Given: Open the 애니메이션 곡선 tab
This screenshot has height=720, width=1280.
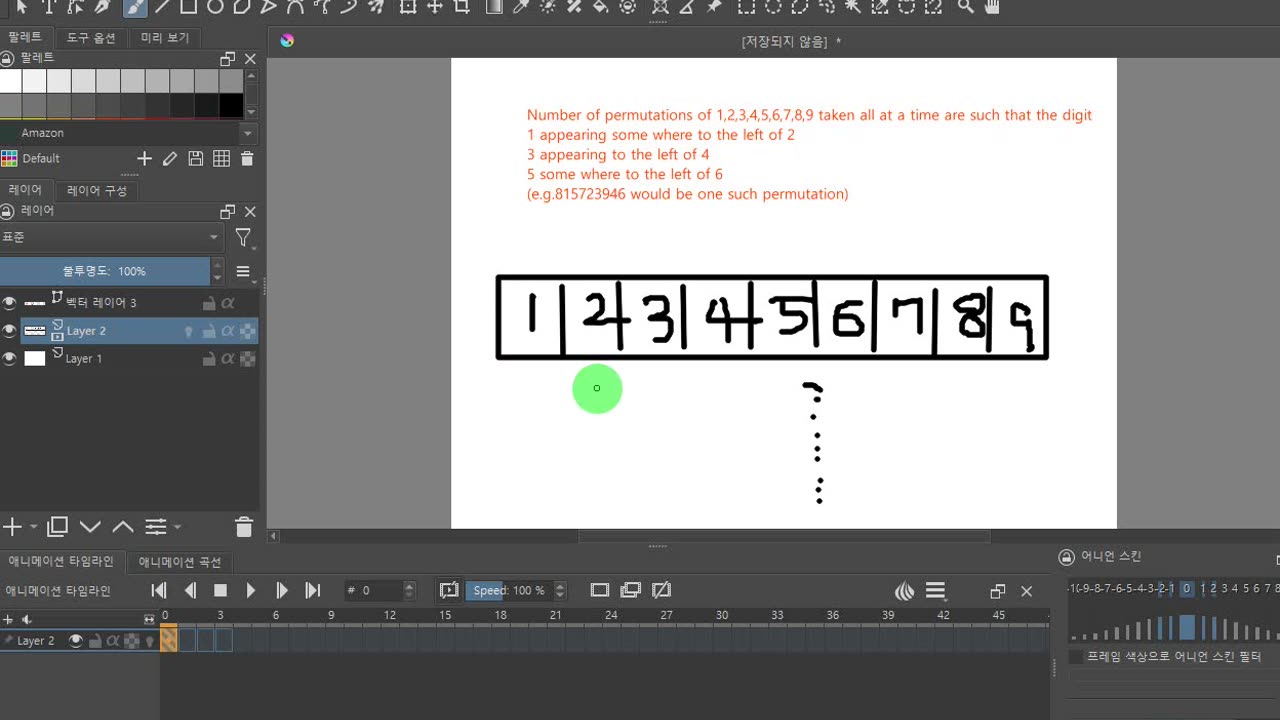Looking at the screenshot, I should pyautogui.click(x=180, y=562).
